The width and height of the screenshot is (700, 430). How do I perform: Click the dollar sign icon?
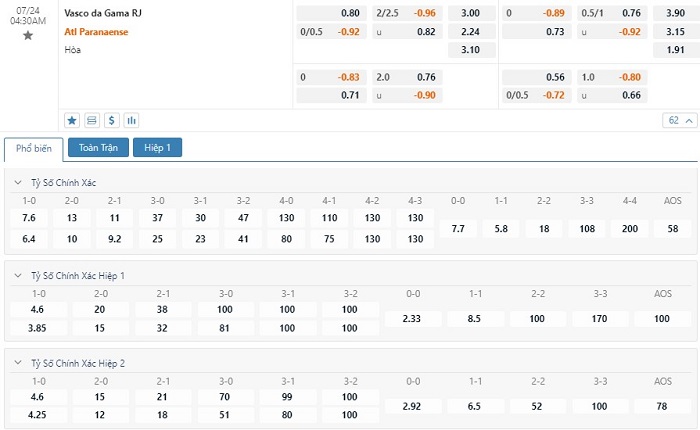pos(112,121)
